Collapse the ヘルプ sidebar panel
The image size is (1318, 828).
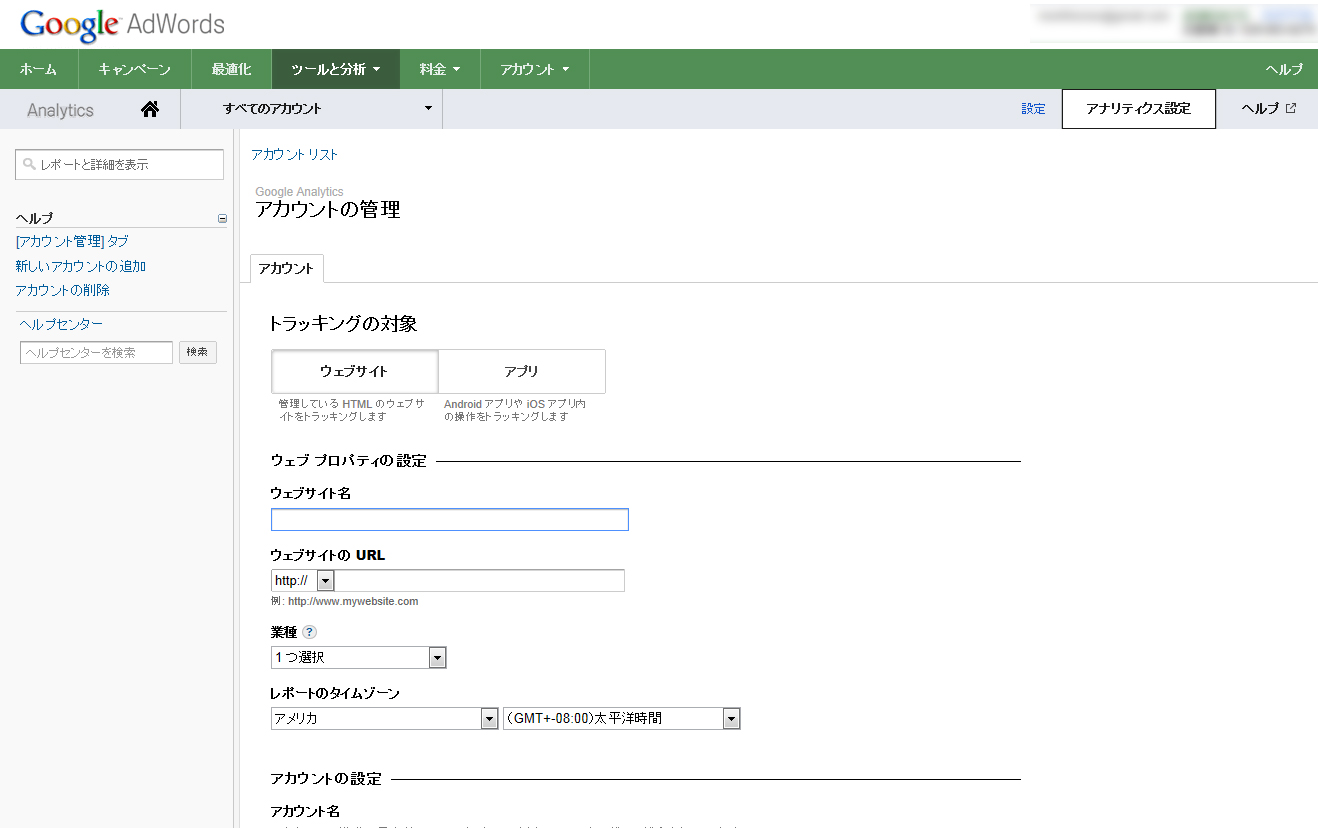click(222, 218)
